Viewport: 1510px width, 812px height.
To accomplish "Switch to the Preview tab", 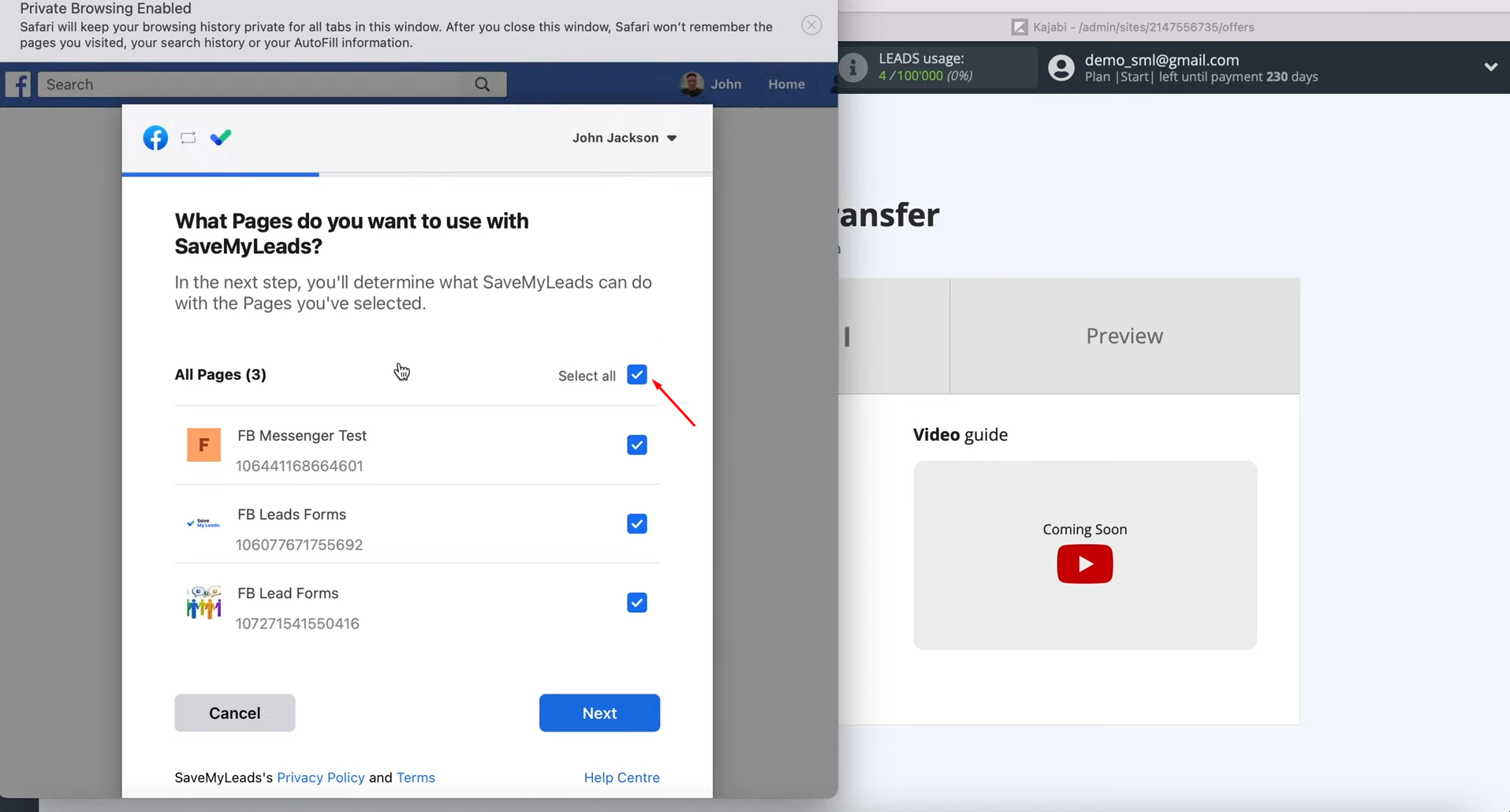I will coord(1124,336).
